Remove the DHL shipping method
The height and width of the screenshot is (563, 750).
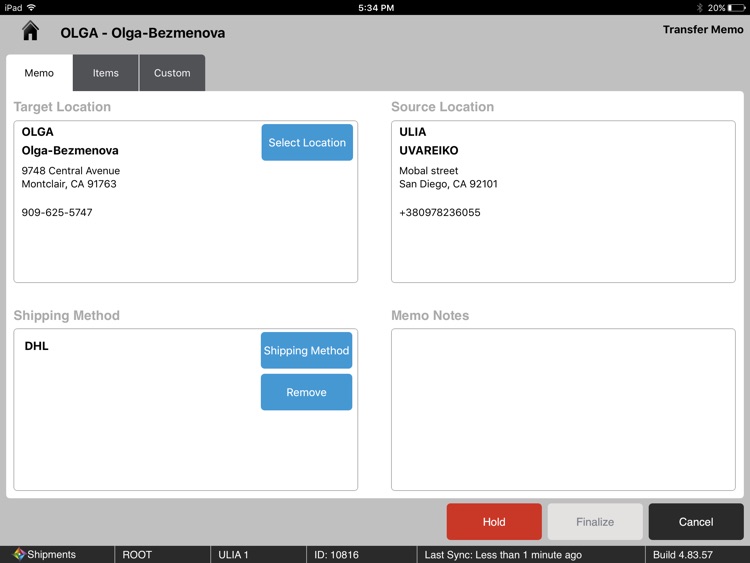point(307,392)
